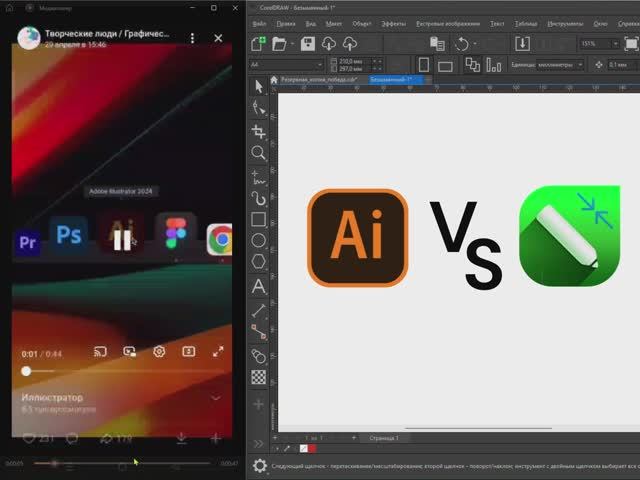Select the Drop Shadow effects tool

[x=258, y=356]
